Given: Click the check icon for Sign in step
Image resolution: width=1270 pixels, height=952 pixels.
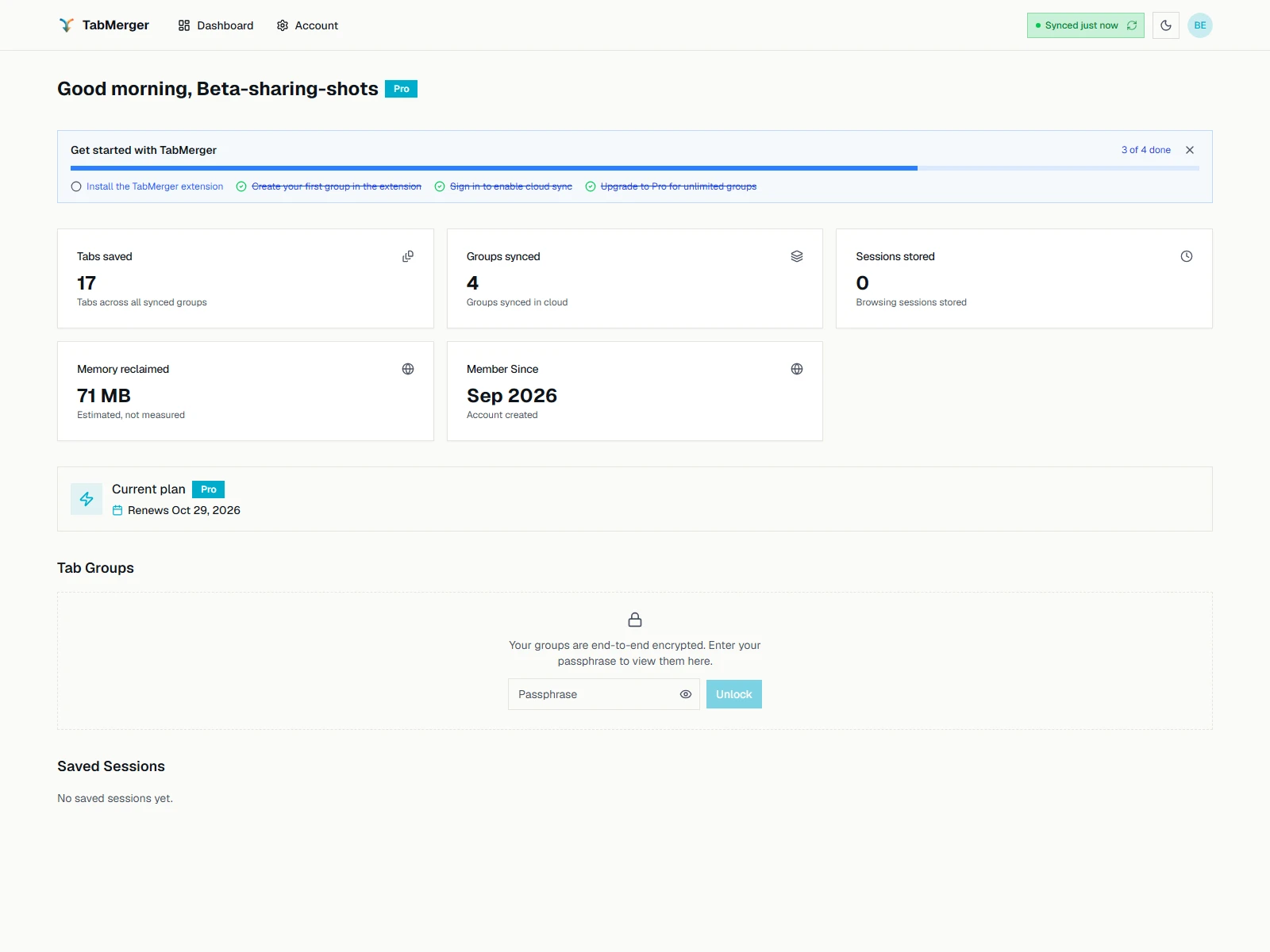Looking at the screenshot, I should coord(440,186).
